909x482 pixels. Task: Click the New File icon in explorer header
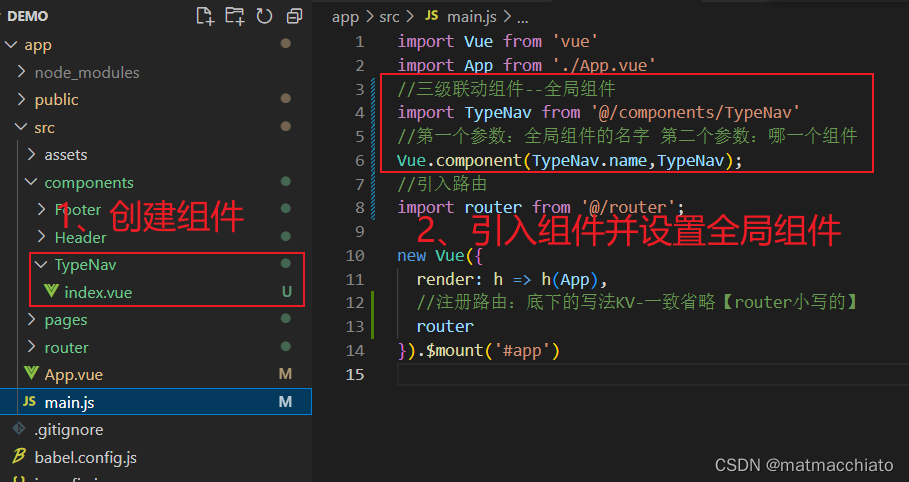click(x=205, y=16)
